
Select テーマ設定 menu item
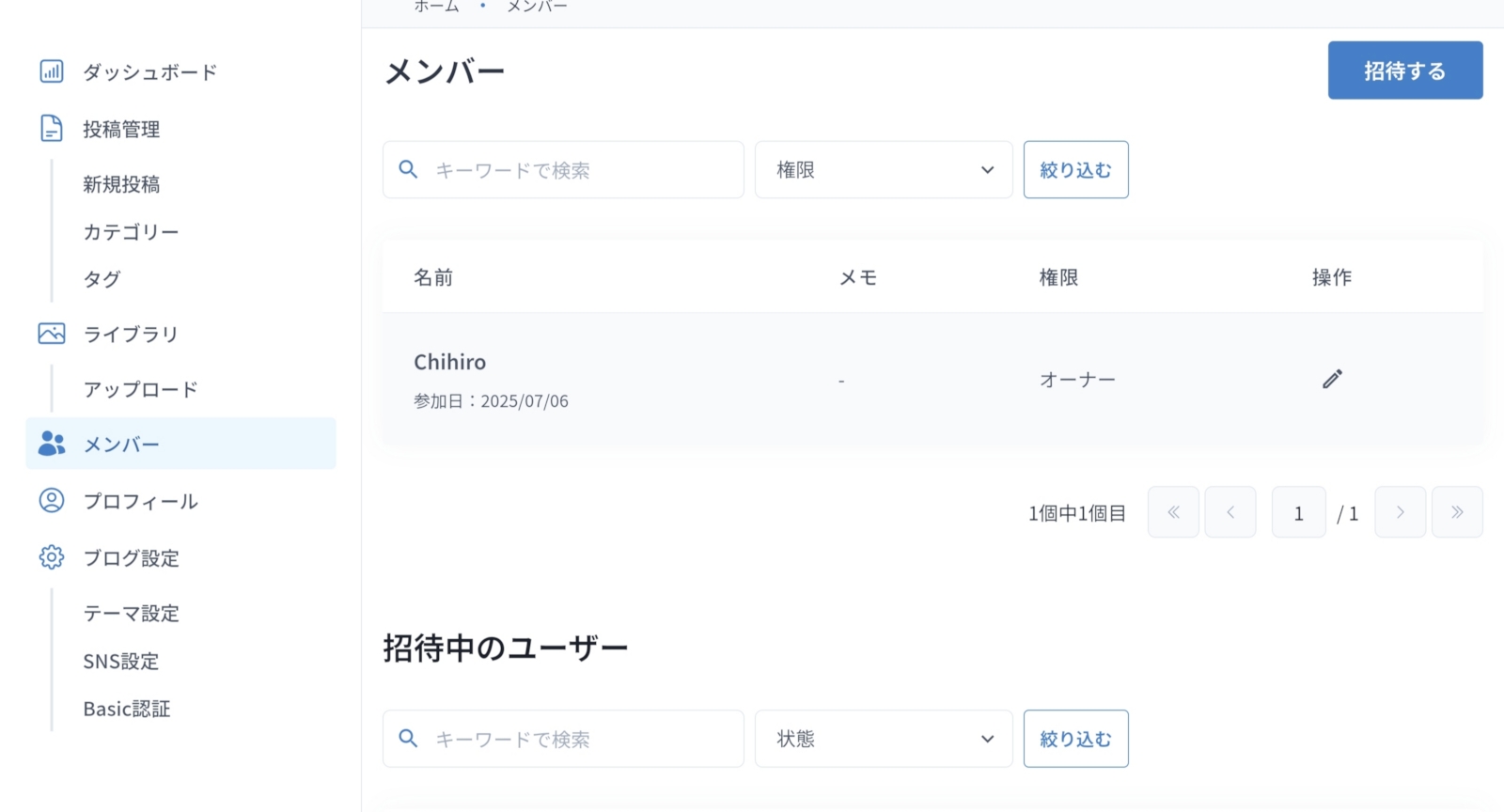[x=131, y=614]
